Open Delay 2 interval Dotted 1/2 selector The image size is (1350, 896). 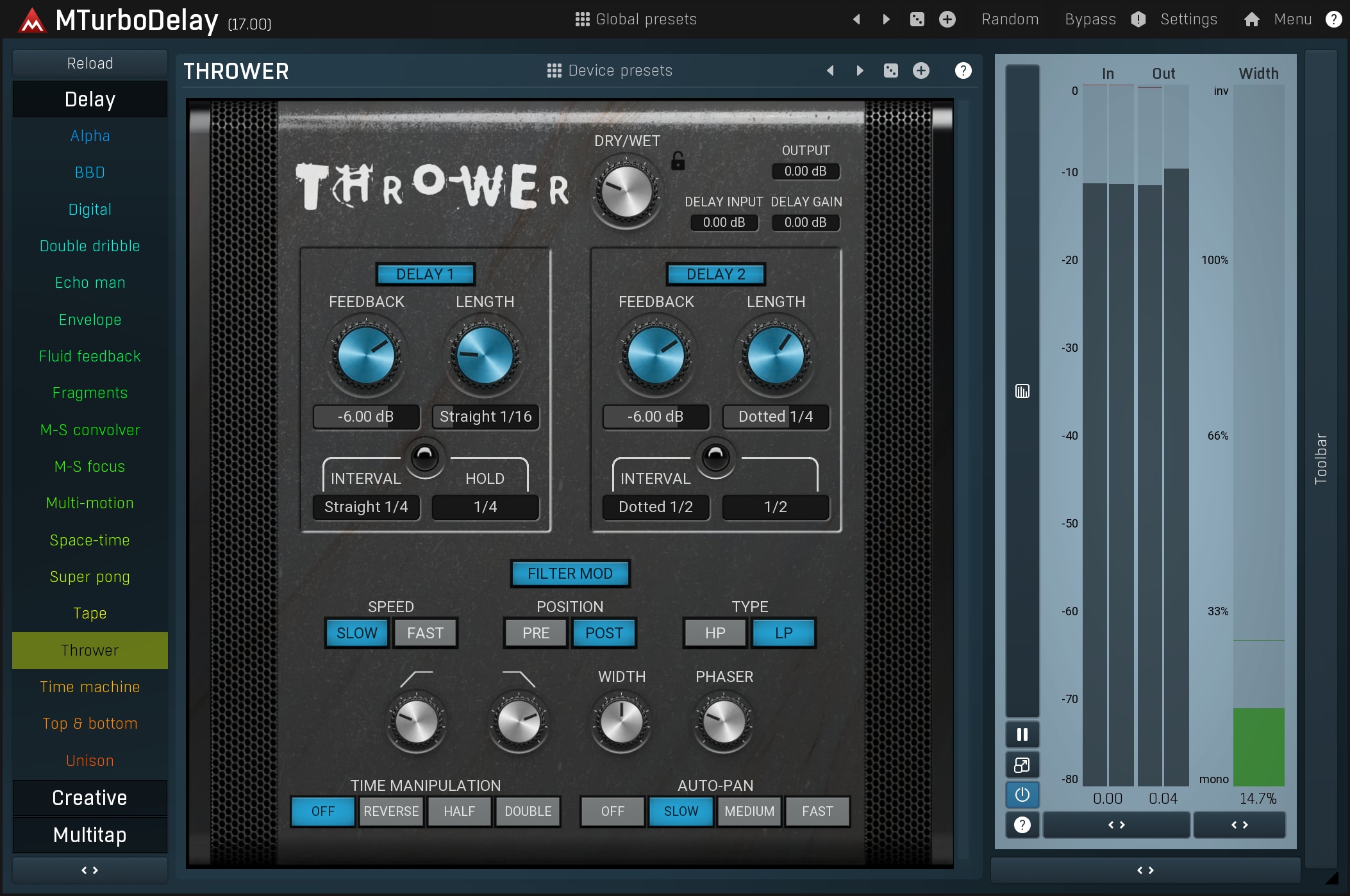click(x=655, y=507)
